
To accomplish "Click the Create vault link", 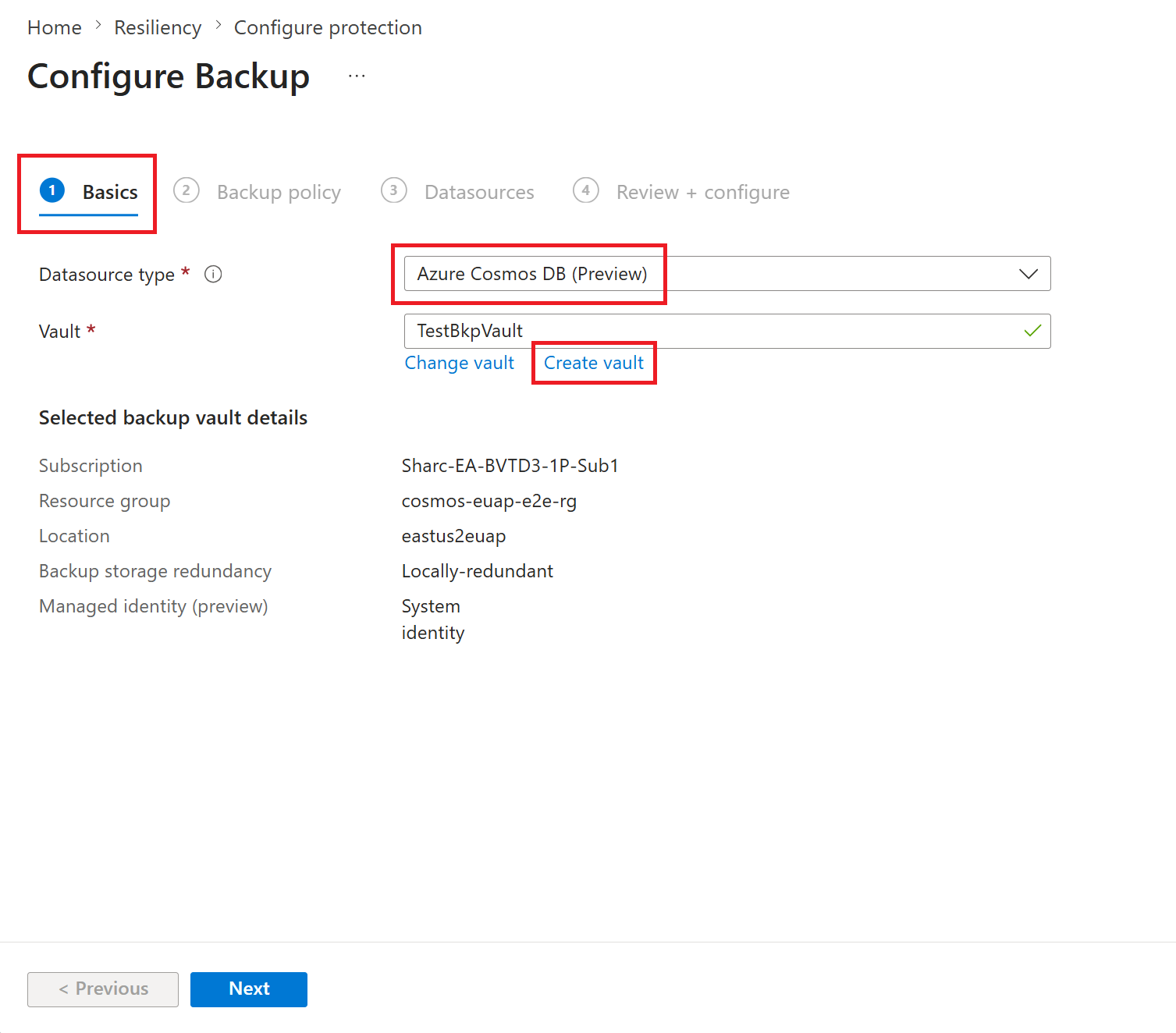I will [594, 363].
